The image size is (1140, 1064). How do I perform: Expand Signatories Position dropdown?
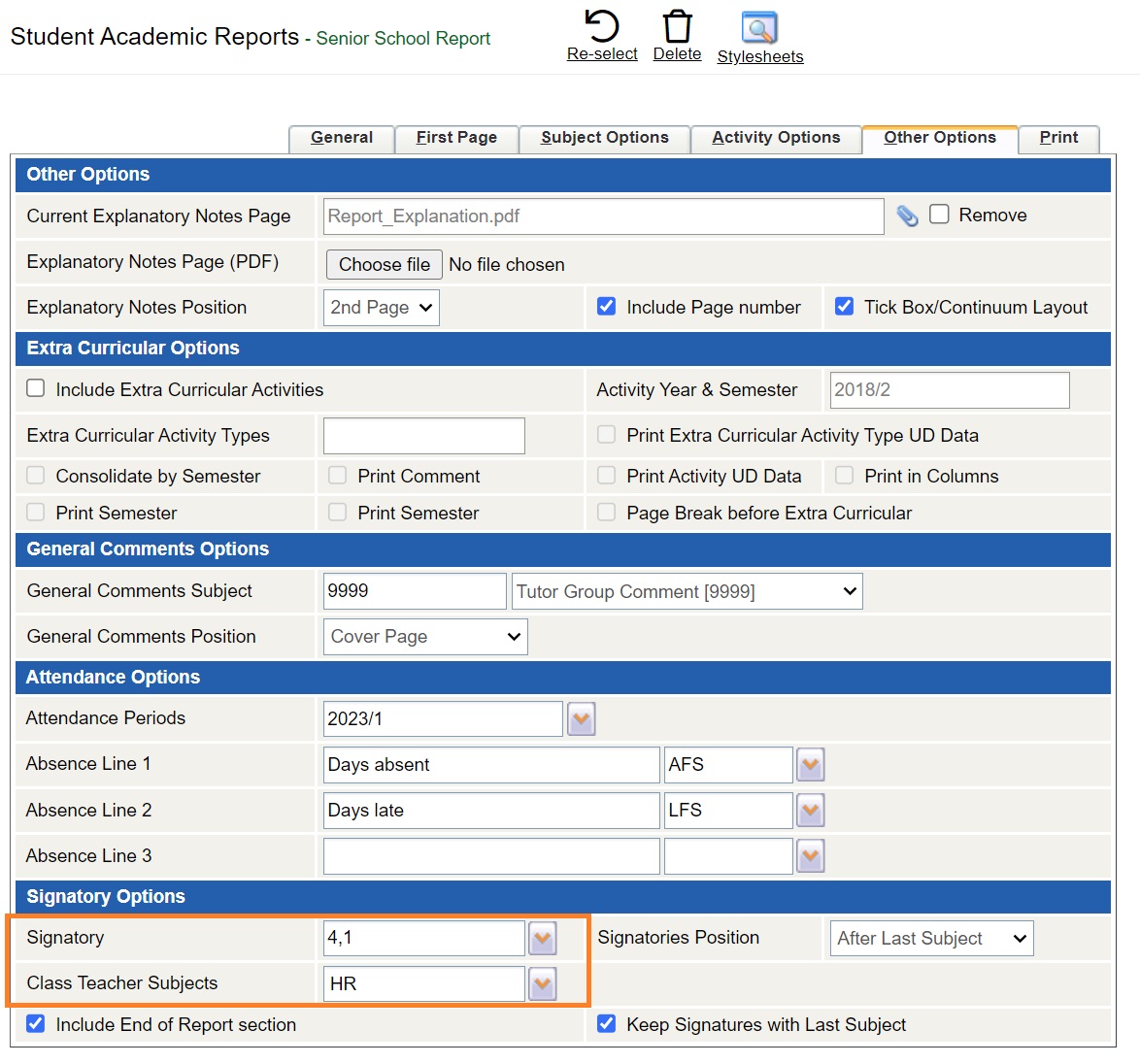(x=931, y=939)
